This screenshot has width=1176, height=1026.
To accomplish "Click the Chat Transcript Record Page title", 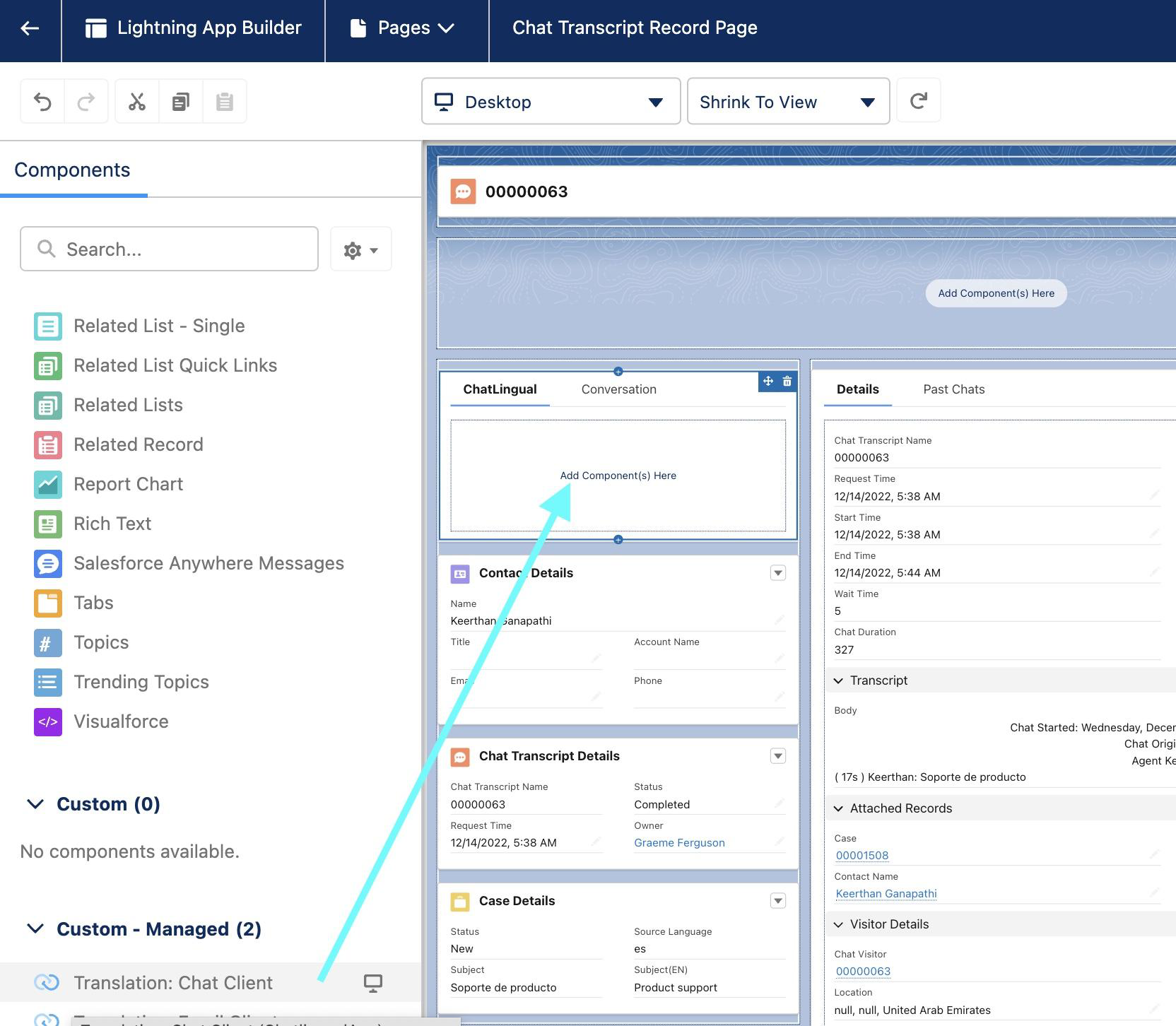I will point(635,28).
